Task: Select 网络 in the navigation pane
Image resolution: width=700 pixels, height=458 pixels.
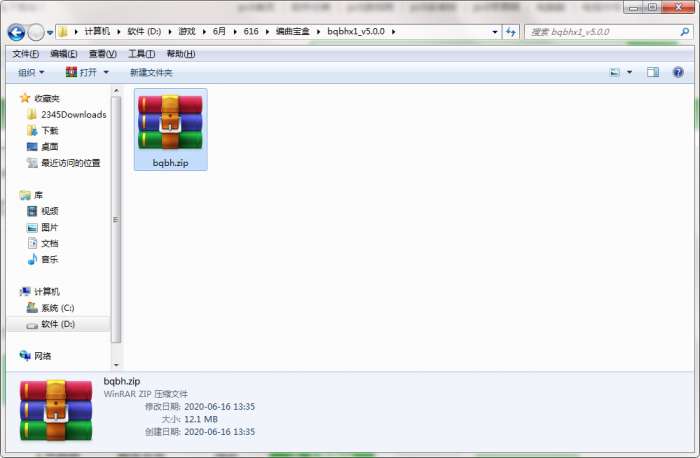Action: click(35, 356)
